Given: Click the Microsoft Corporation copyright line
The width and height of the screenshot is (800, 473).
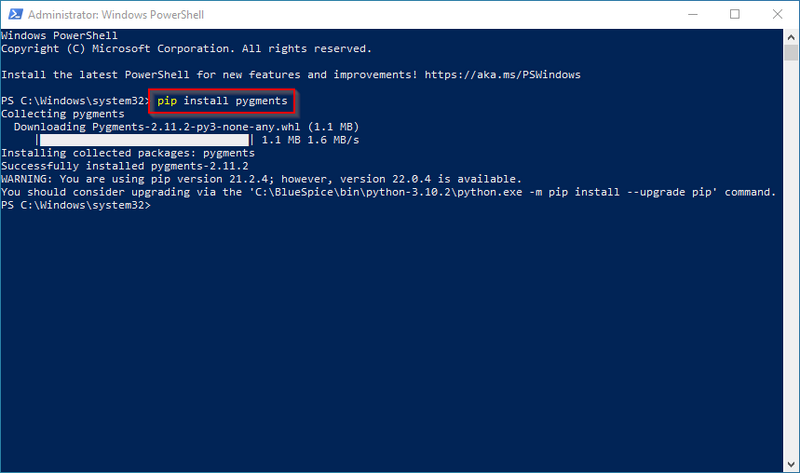Looking at the screenshot, I should [x=186, y=49].
